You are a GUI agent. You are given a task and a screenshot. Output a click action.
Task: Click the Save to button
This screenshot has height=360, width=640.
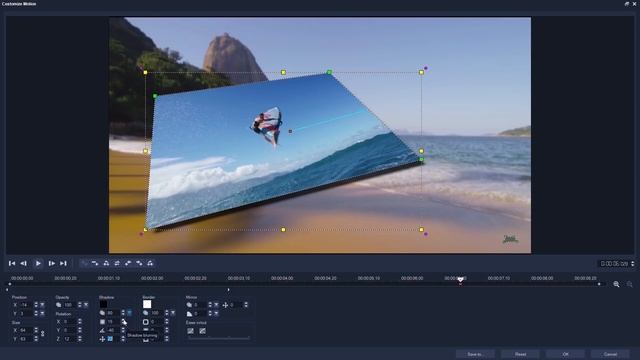(475, 354)
